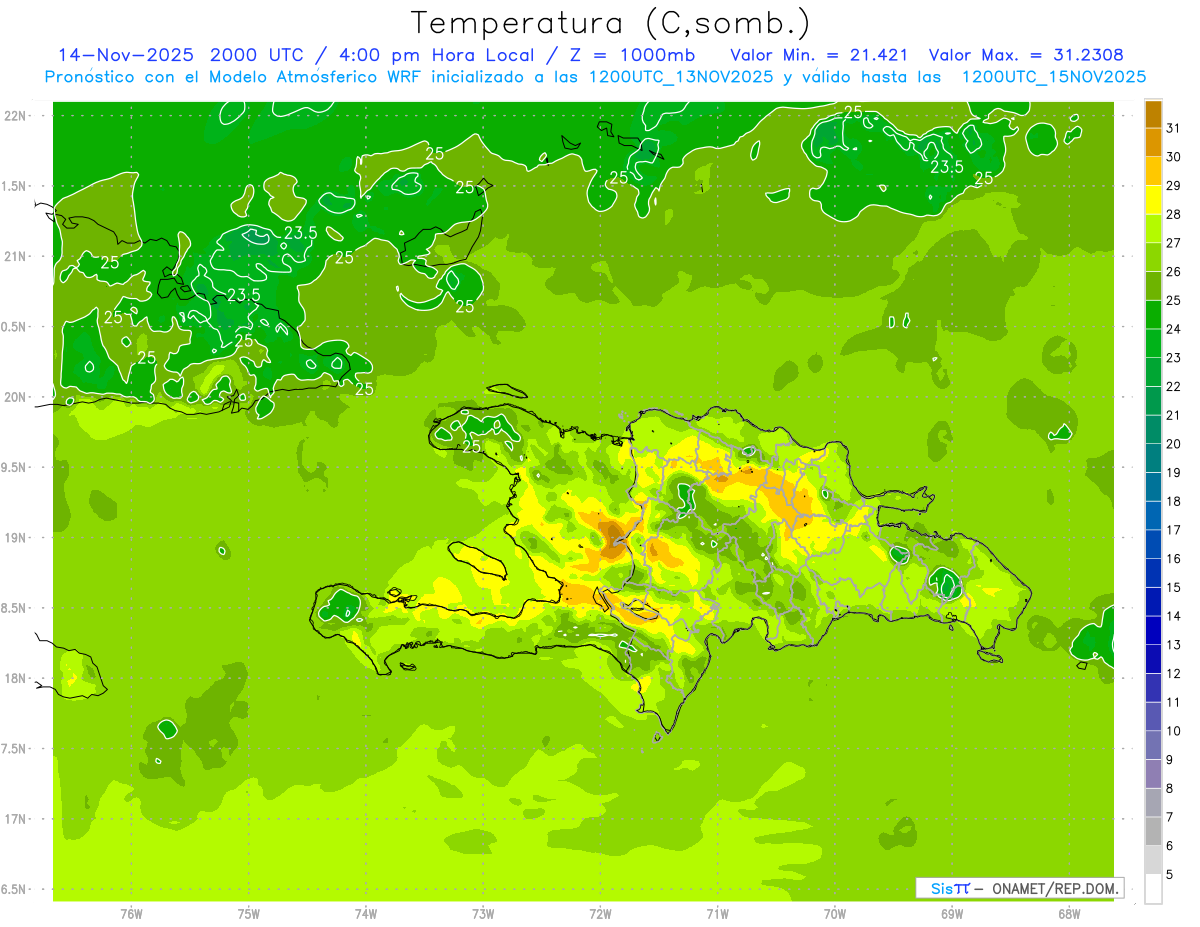Select the 'Valor Min. = 21.421' readout
Image resolution: width=1200 pixels, height=927 pixels.
click(820, 55)
